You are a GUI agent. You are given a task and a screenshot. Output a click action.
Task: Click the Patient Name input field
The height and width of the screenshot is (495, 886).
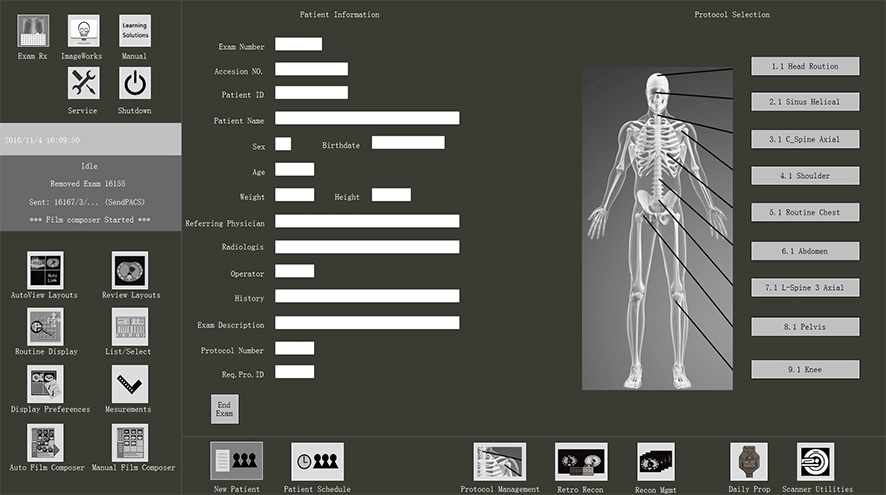(x=367, y=118)
